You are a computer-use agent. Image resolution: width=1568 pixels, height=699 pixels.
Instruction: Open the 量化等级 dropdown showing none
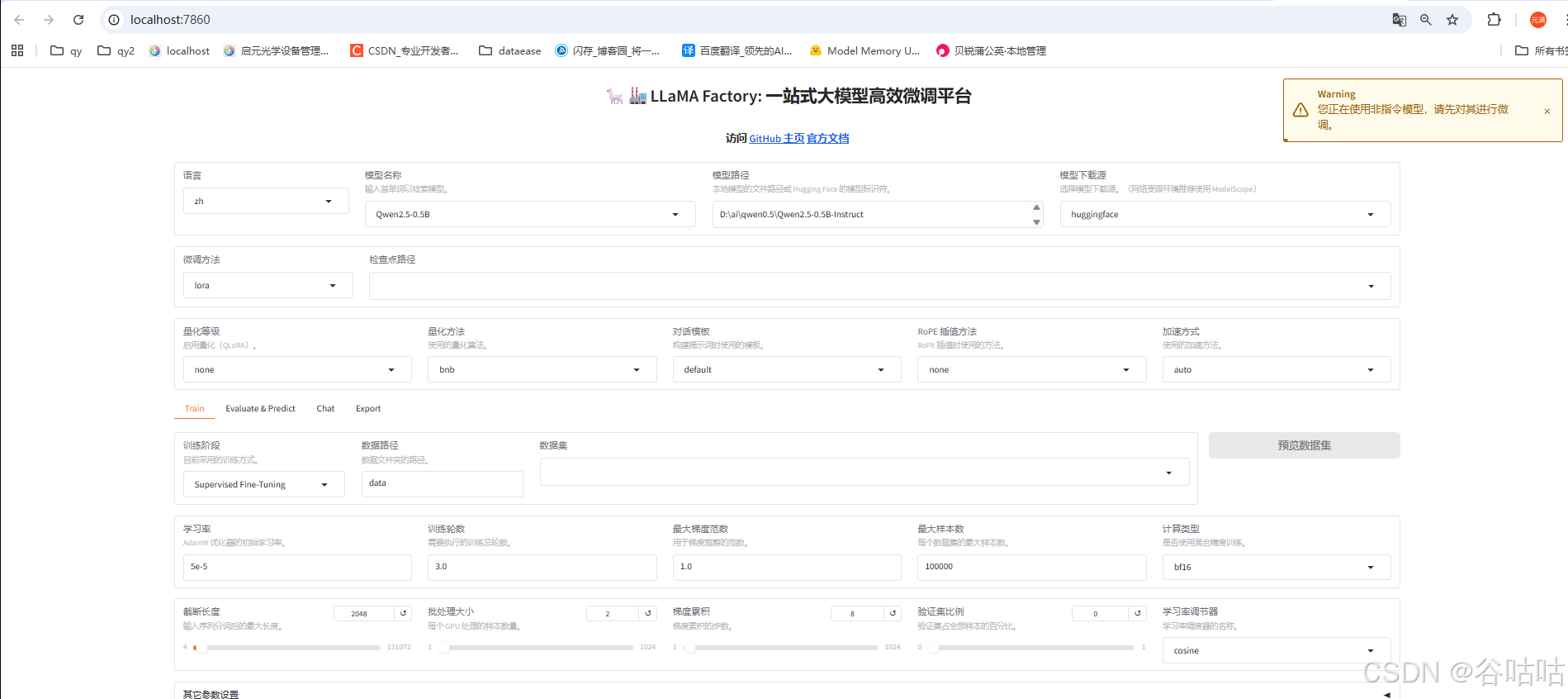click(297, 369)
